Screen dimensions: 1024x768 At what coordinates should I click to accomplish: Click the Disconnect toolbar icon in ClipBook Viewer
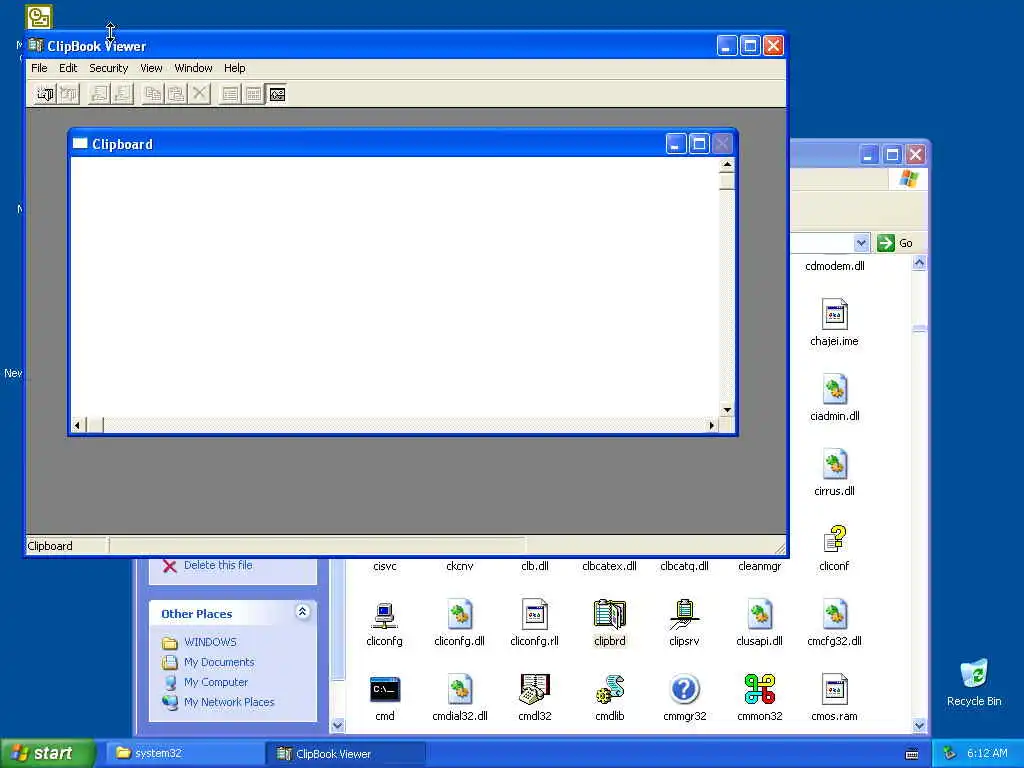pos(69,95)
